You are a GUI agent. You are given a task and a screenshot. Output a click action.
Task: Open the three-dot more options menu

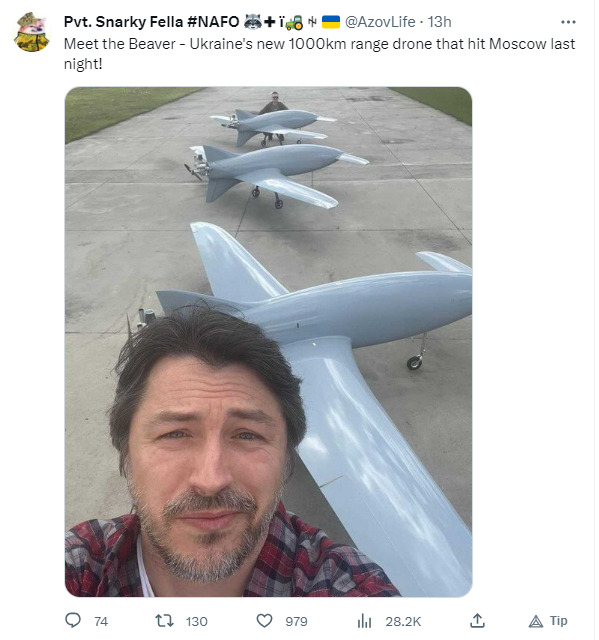tap(568, 22)
